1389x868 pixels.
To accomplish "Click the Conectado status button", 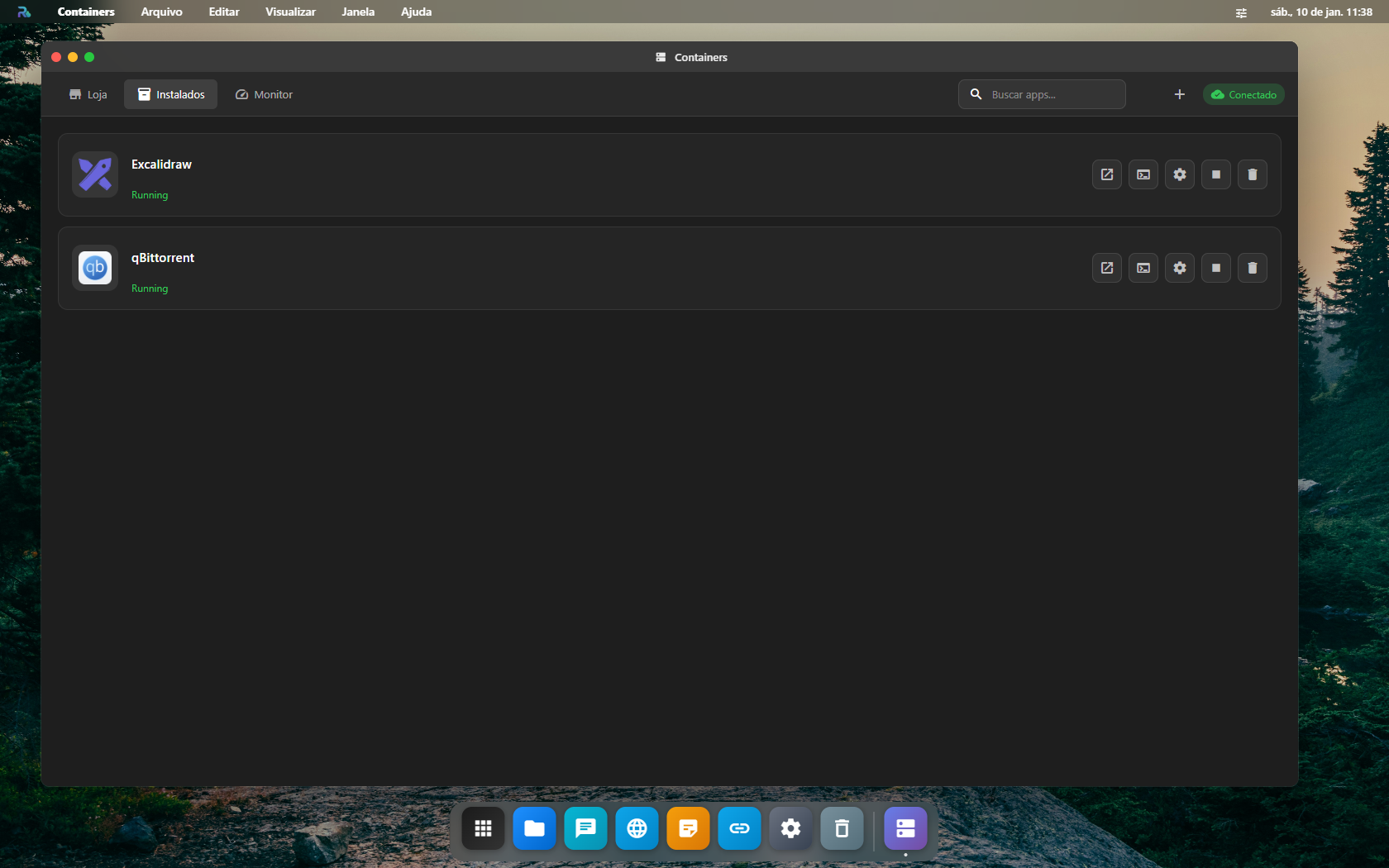I will (1243, 94).
